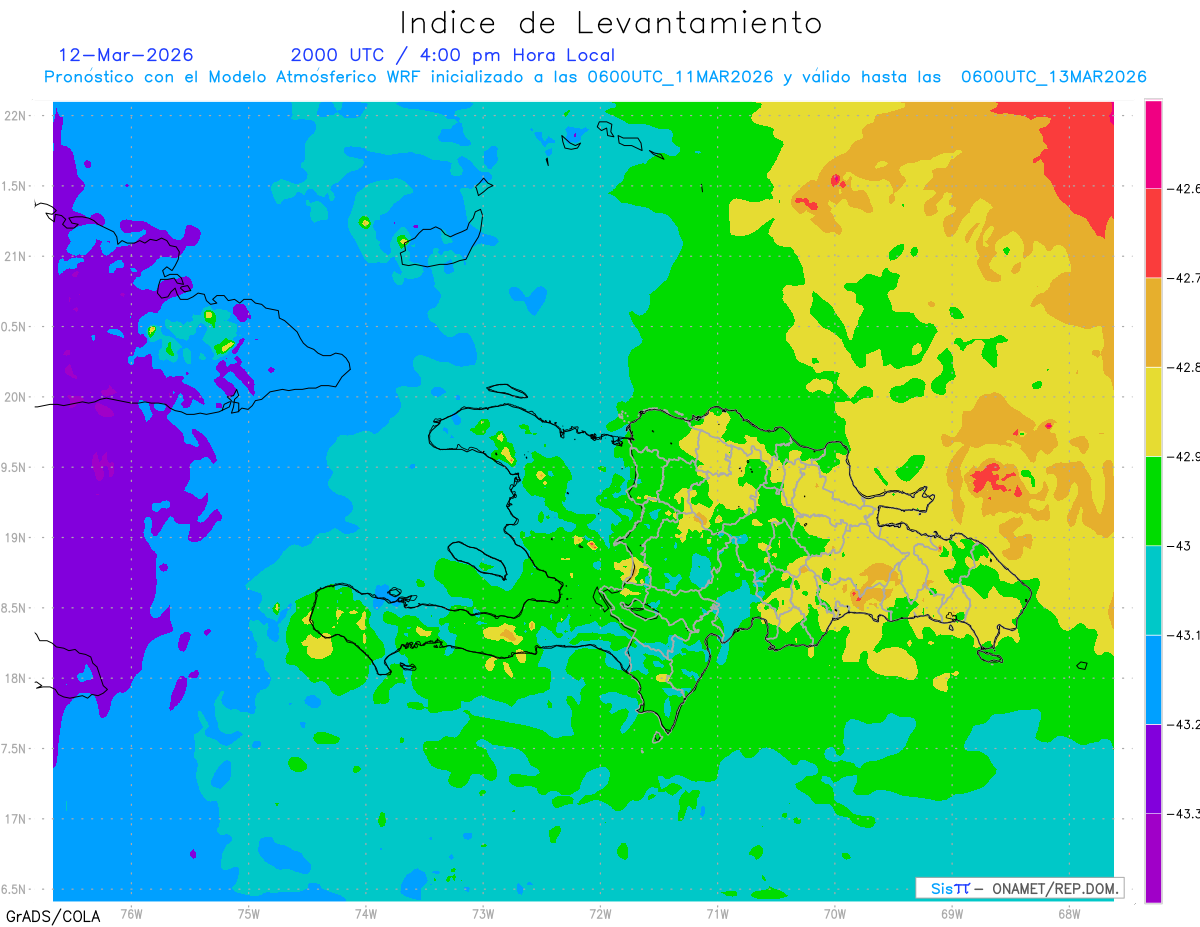Select the yellow legend segment above -42.9
Image resolution: width=1200 pixels, height=927 pixels.
coord(1153,411)
